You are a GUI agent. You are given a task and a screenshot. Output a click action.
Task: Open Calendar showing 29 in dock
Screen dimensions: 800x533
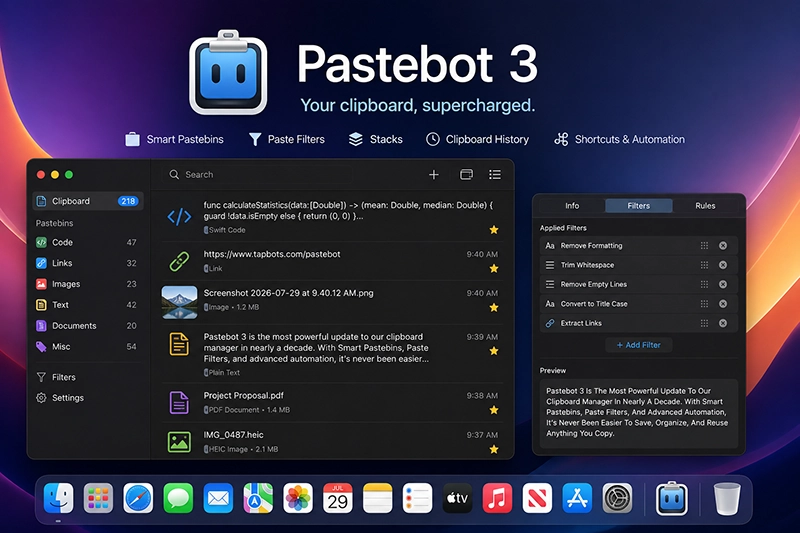(x=338, y=498)
